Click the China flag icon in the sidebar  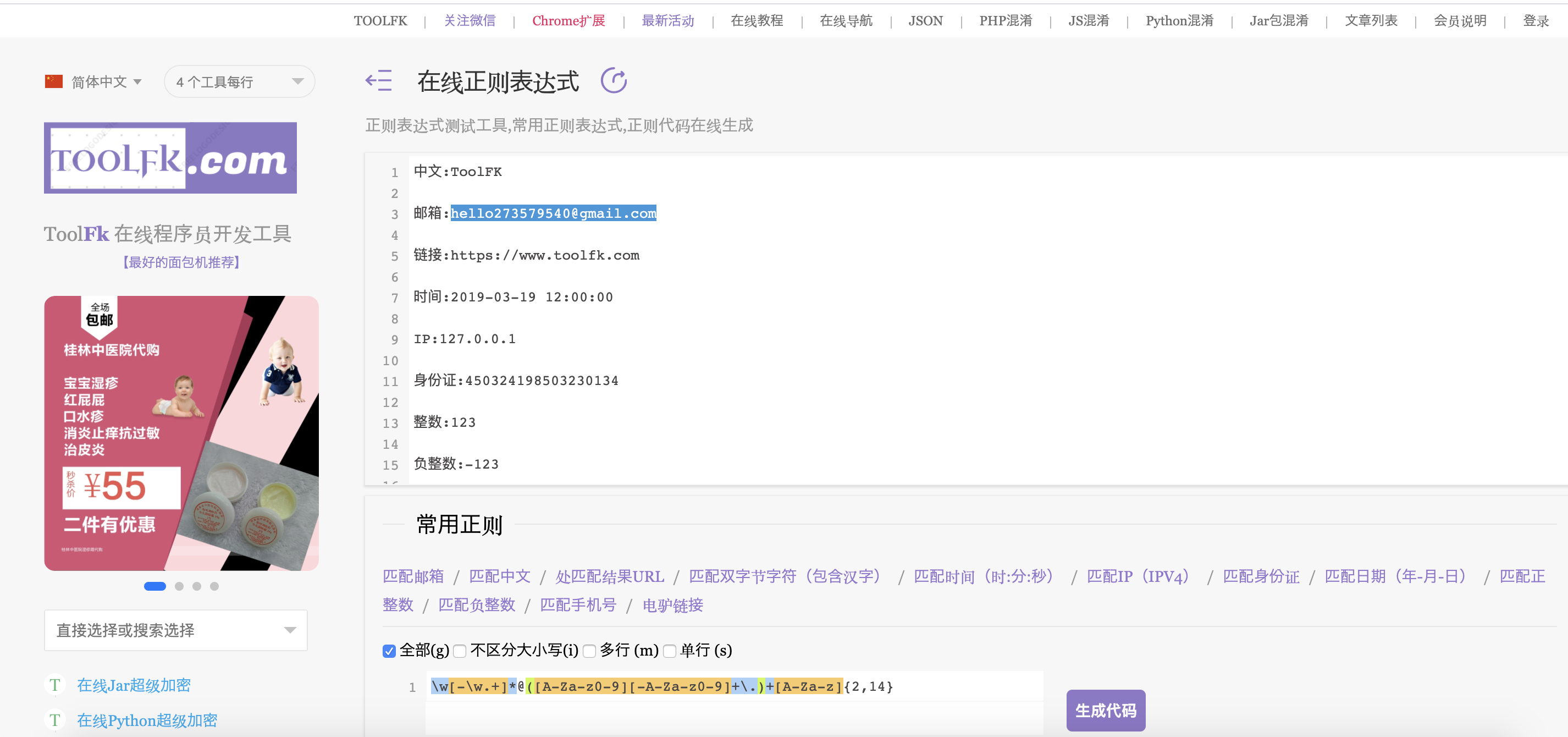tap(55, 81)
